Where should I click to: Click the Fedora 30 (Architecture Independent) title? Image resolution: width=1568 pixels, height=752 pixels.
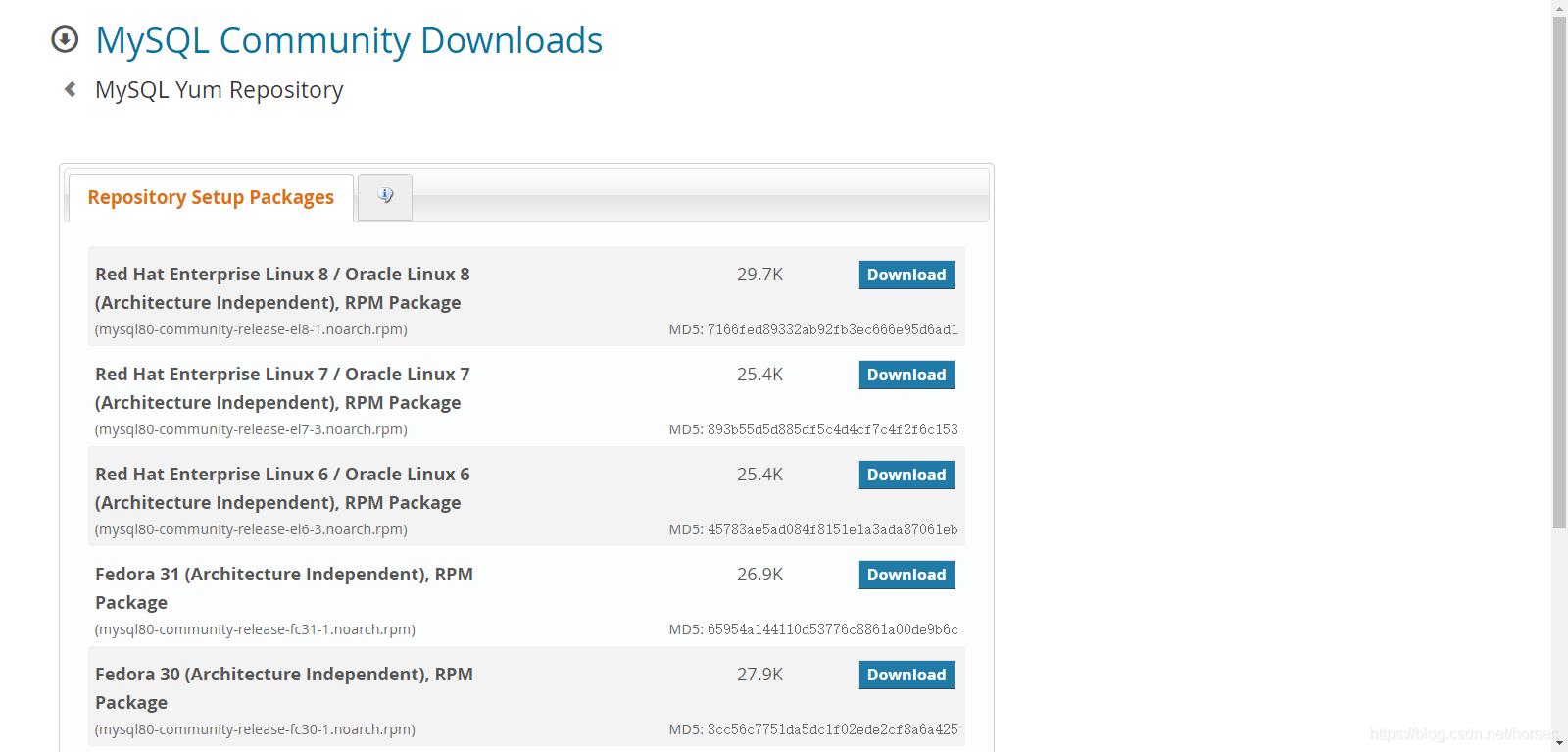pyautogui.click(x=284, y=688)
